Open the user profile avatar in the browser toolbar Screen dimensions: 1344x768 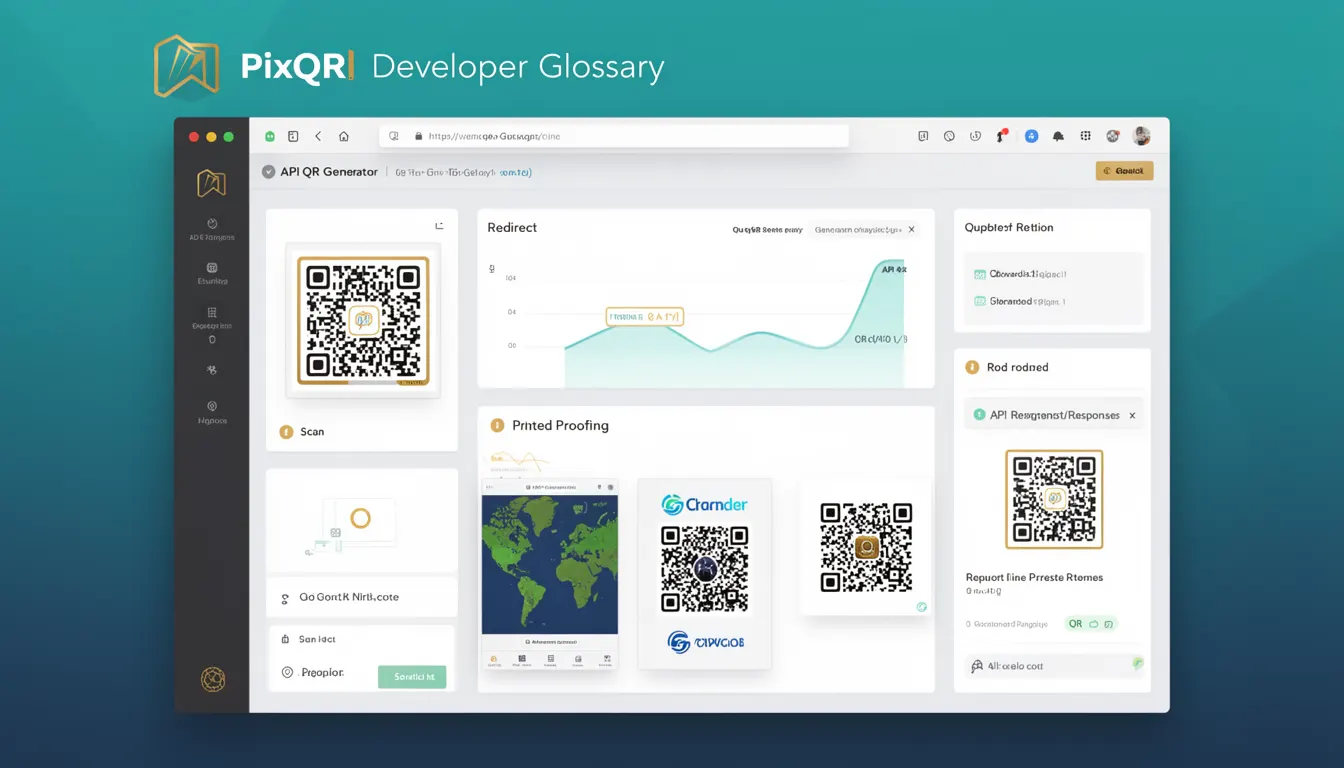point(1141,136)
